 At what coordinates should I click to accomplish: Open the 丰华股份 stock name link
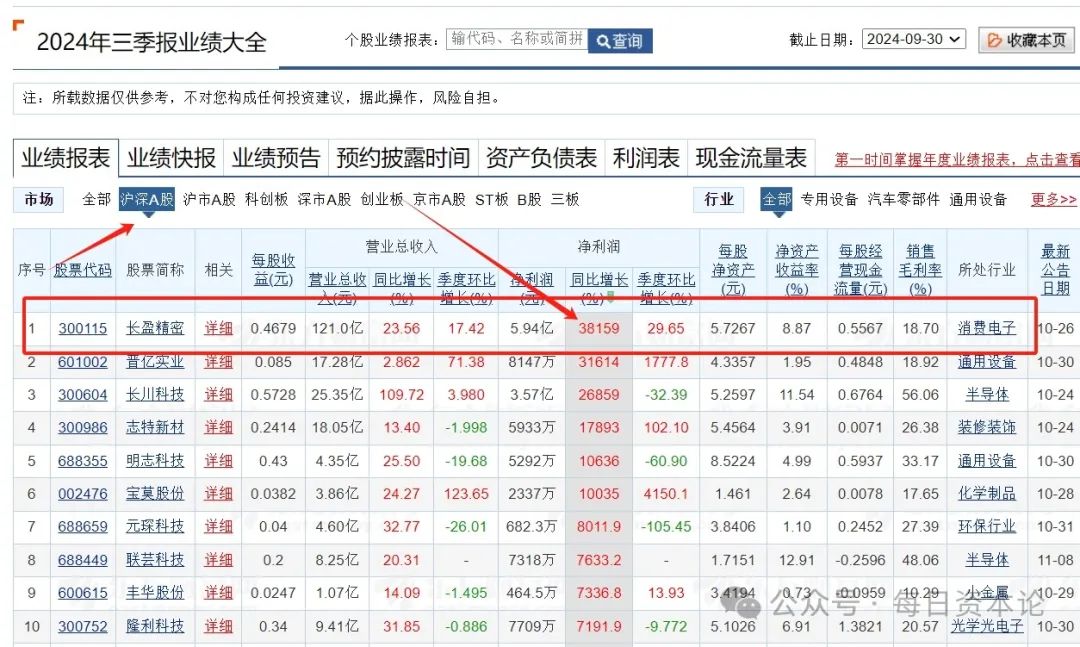click(x=155, y=593)
